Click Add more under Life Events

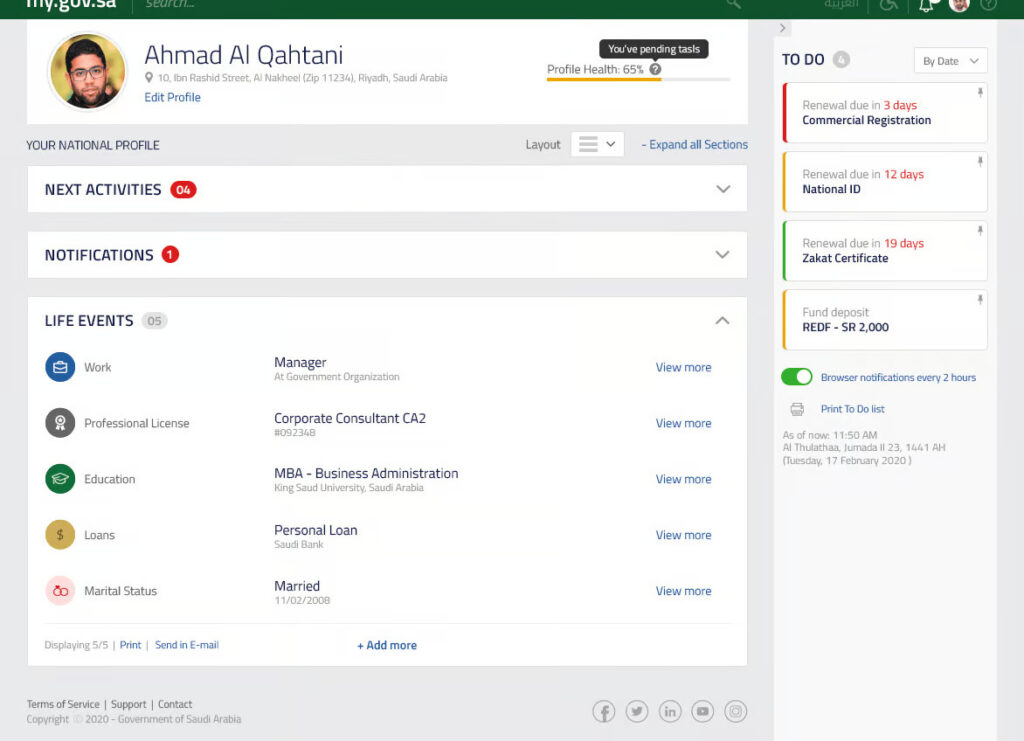(387, 645)
